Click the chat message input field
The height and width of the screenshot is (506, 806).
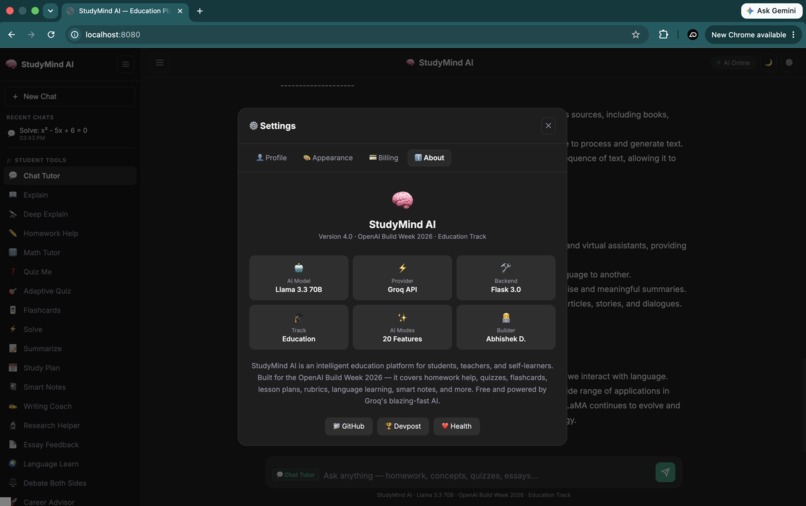(x=486, y=476)
